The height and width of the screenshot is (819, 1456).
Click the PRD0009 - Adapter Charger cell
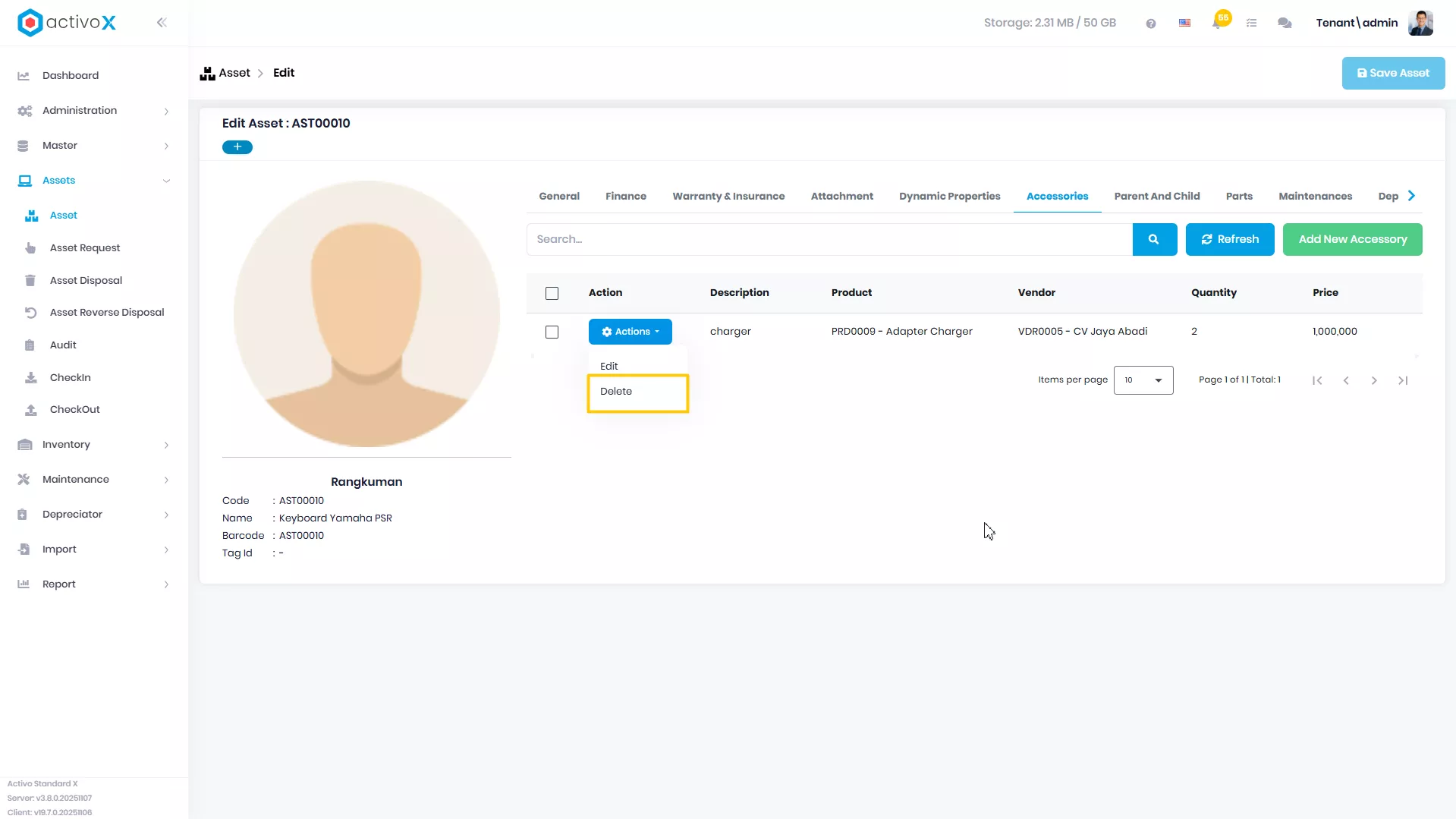tap(901, 332)
